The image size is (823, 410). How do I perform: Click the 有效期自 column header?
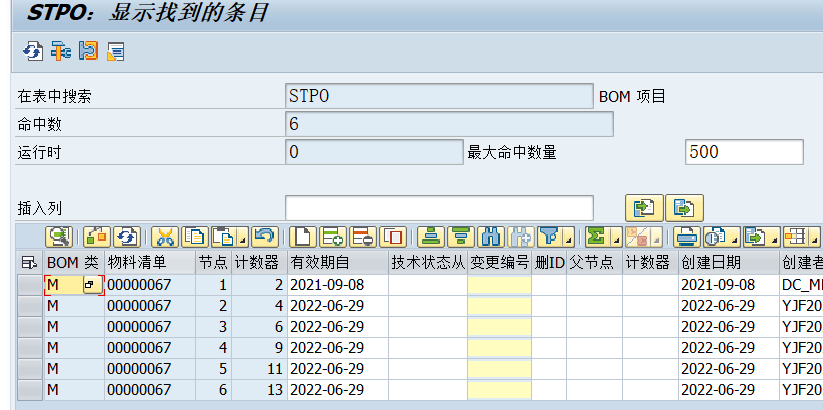[338, 262]
